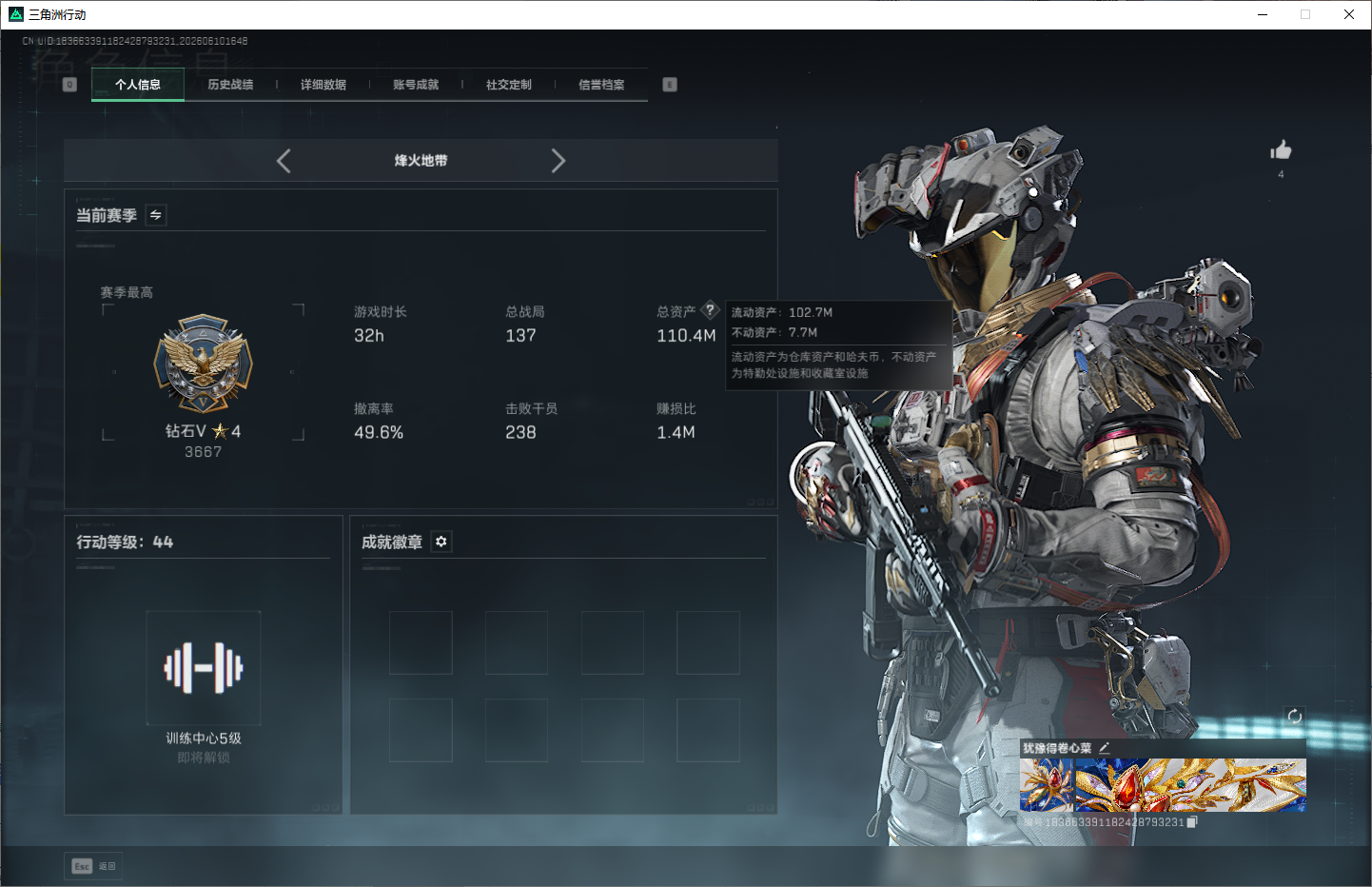This screenshot has width=1372, height=887.
Task: Click the E next-tab key icon
Action: [670, 85]
